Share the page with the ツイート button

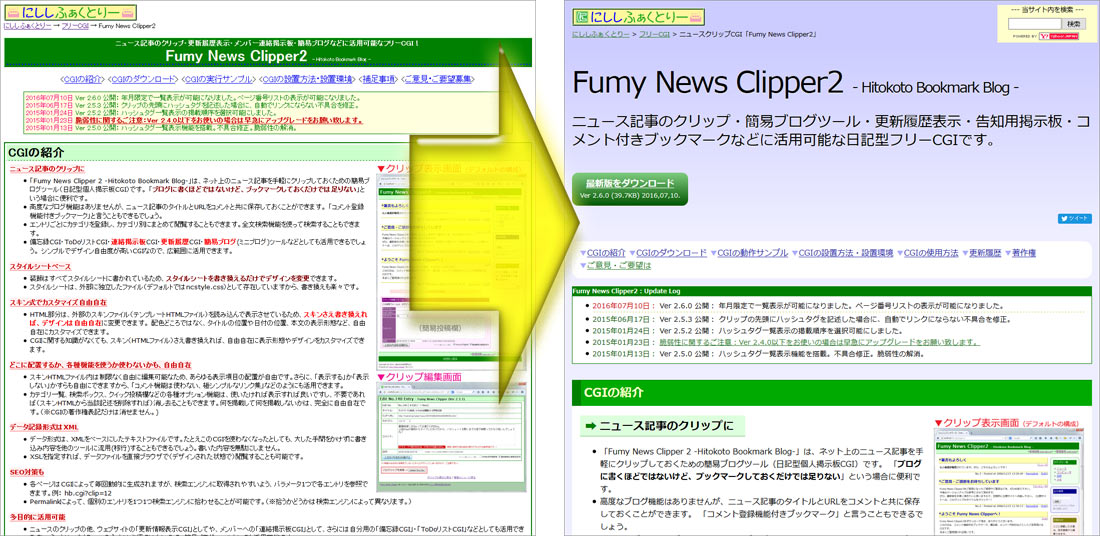(1074, 219)
